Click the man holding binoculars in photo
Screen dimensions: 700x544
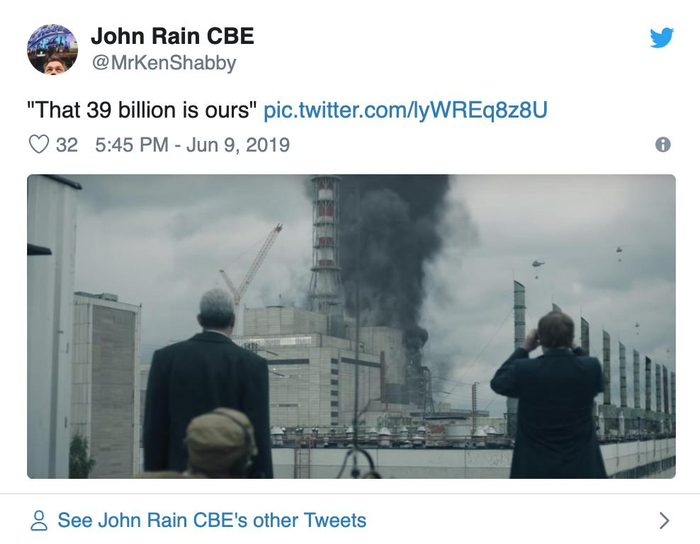coord(551,400)
